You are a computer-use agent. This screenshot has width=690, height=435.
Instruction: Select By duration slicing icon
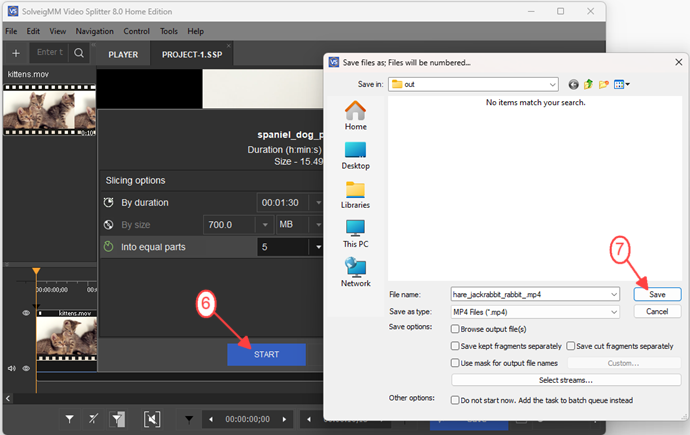pyautogui.click(x=108, y=202)
